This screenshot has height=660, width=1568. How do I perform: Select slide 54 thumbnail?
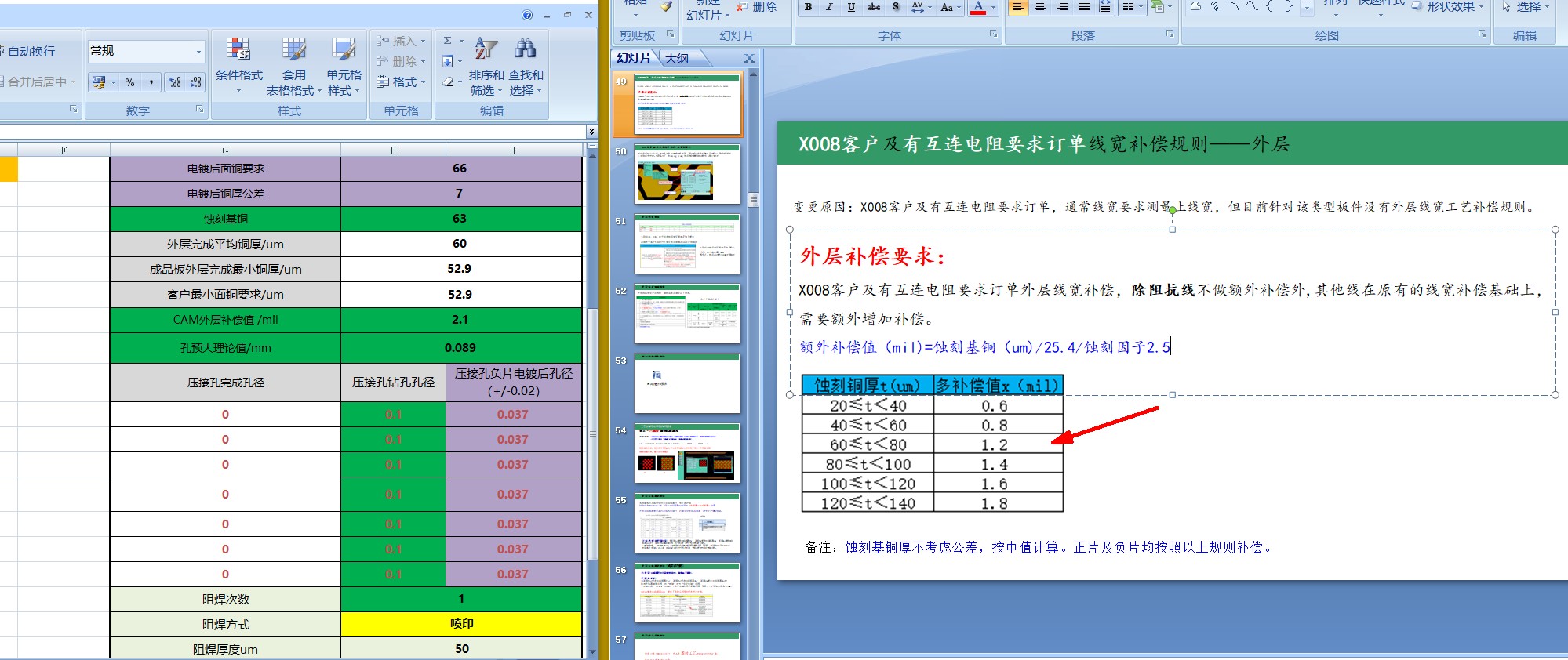[687, 453]
